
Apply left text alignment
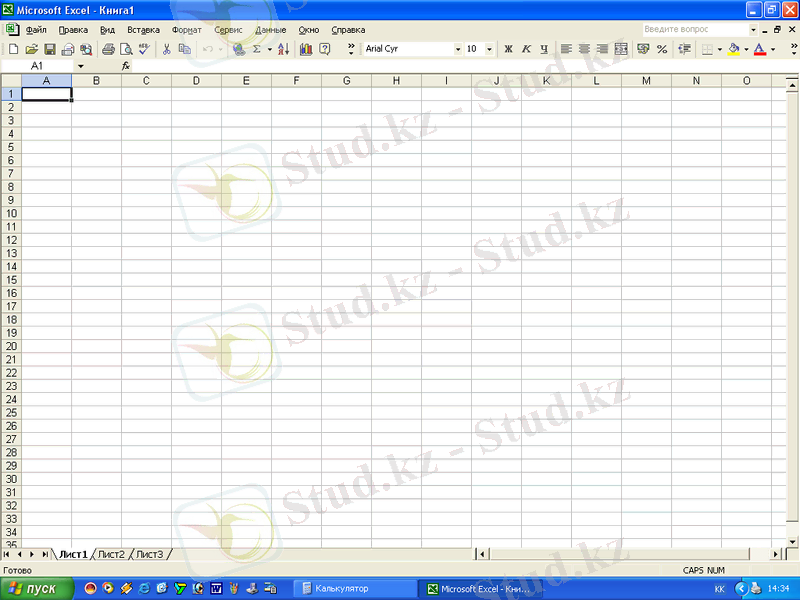coord(566,49)
